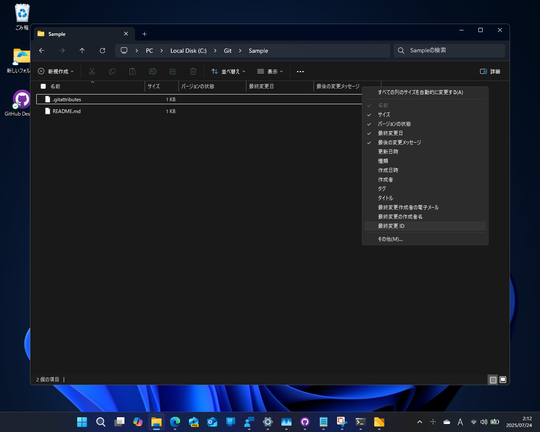Expand the 新規作成 dropdown
The width and height of the screenshot is (540, 432).
coord(56,71)
